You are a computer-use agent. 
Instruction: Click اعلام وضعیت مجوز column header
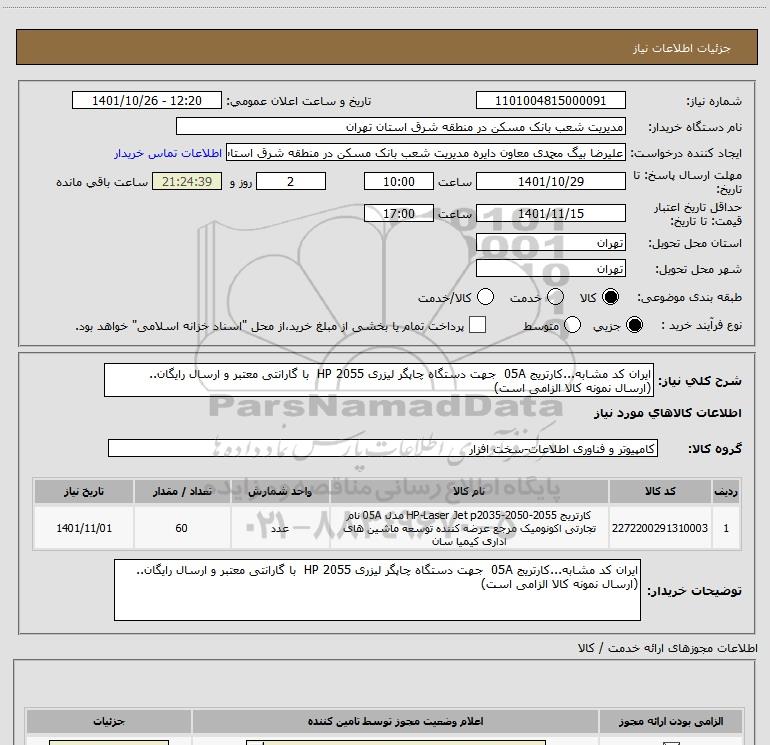pos(395,721)
